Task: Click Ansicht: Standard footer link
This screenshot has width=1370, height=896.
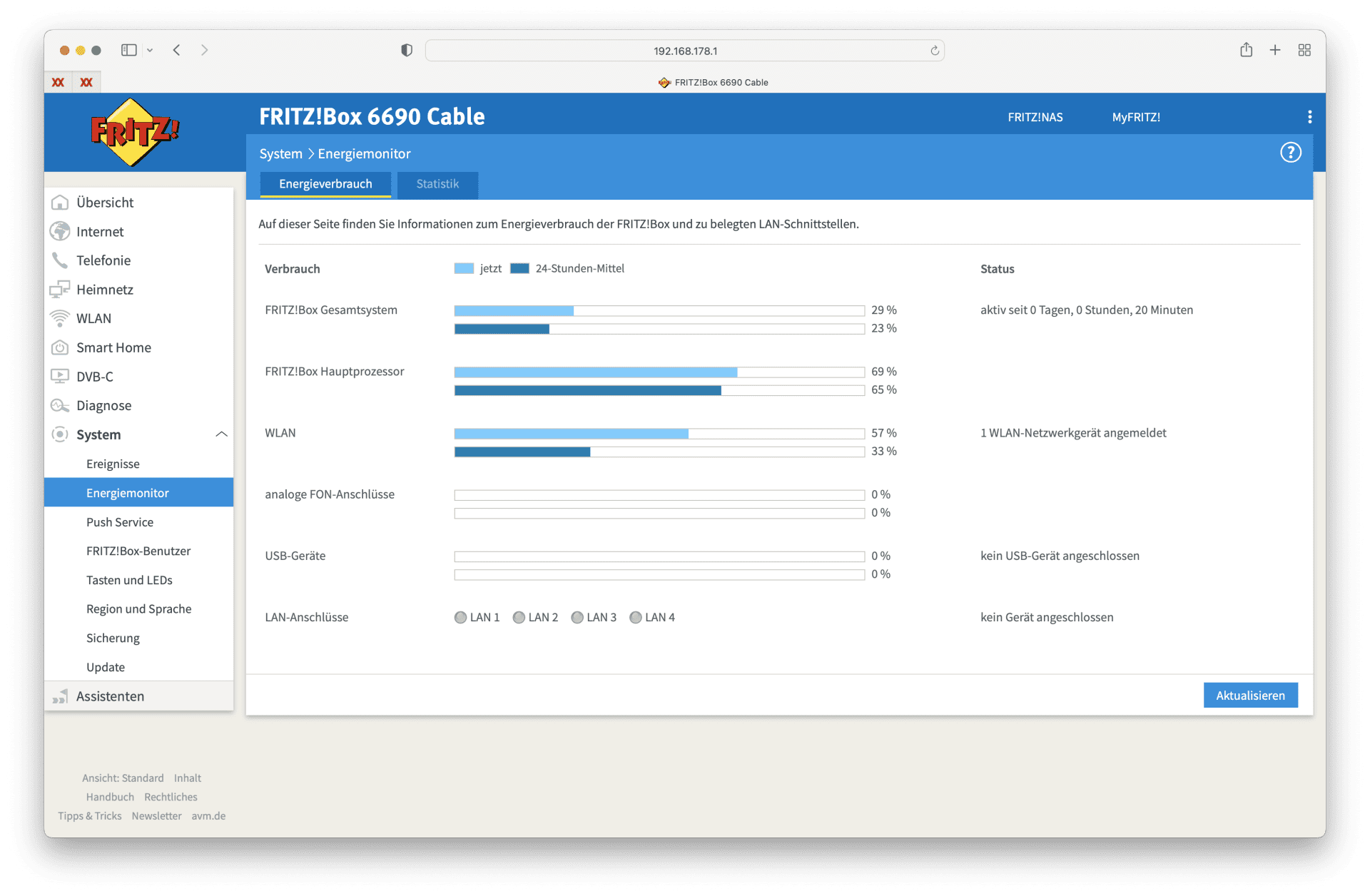Action: [x=123, y=778]
